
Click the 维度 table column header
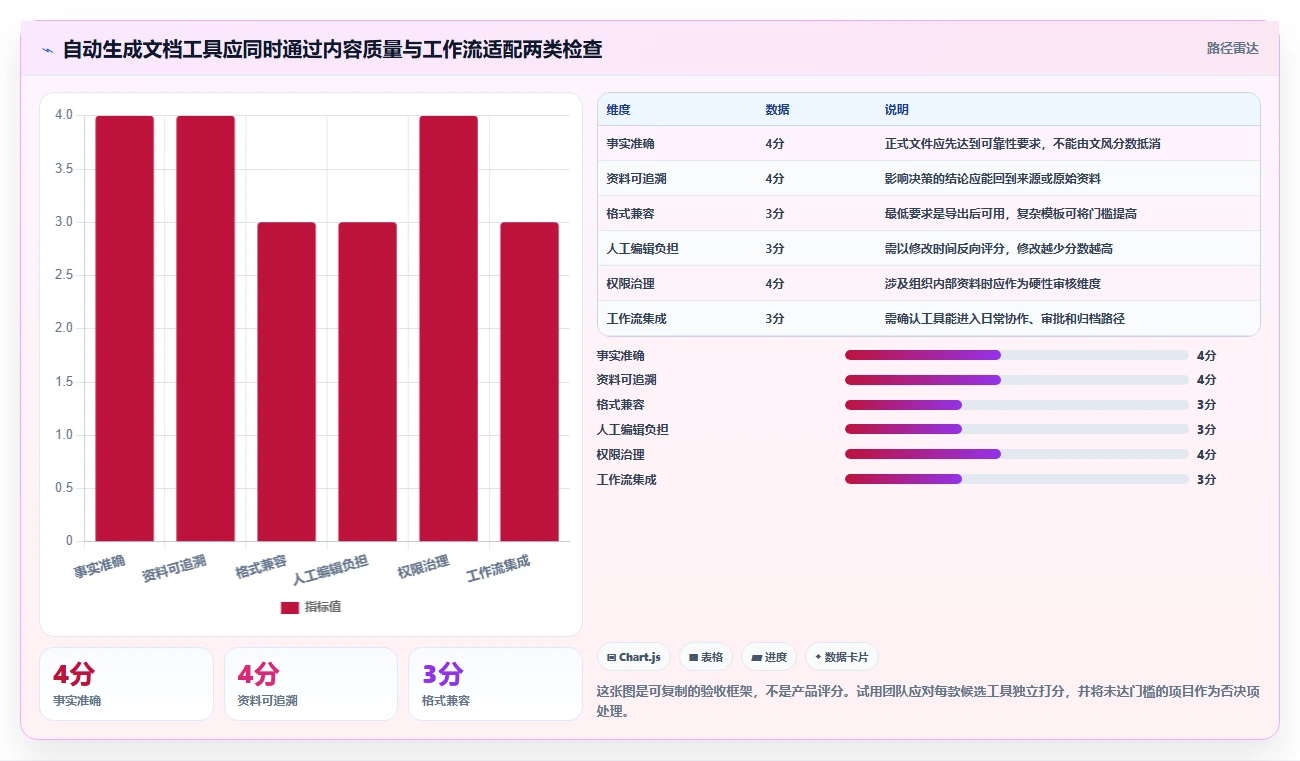618,109
